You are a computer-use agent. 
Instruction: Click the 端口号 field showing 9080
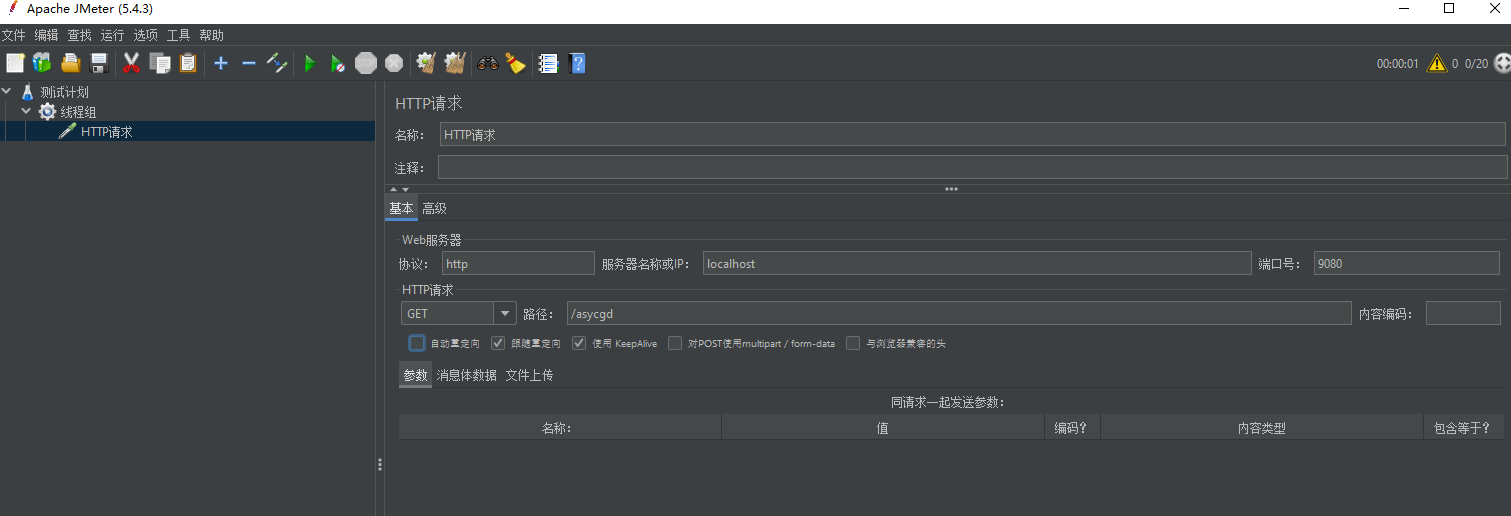pos(1407,263)
